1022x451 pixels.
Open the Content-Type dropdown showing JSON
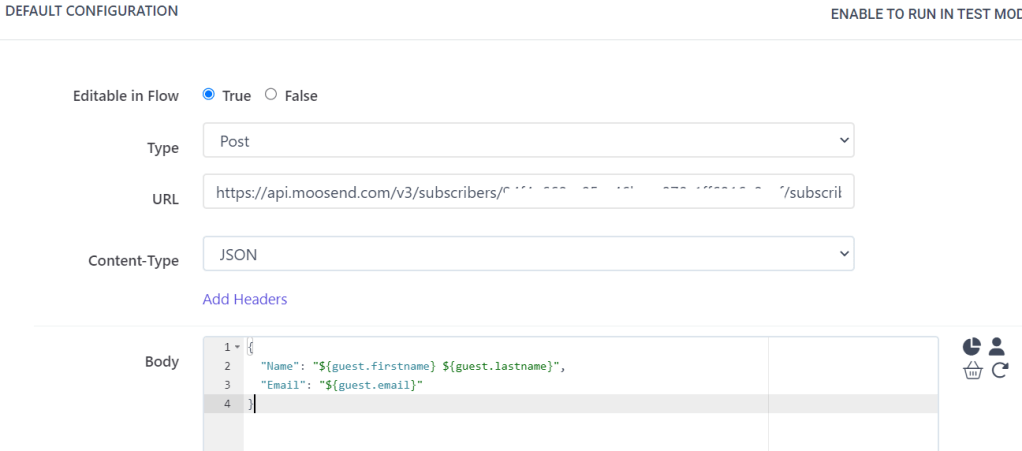coord(528,254)
